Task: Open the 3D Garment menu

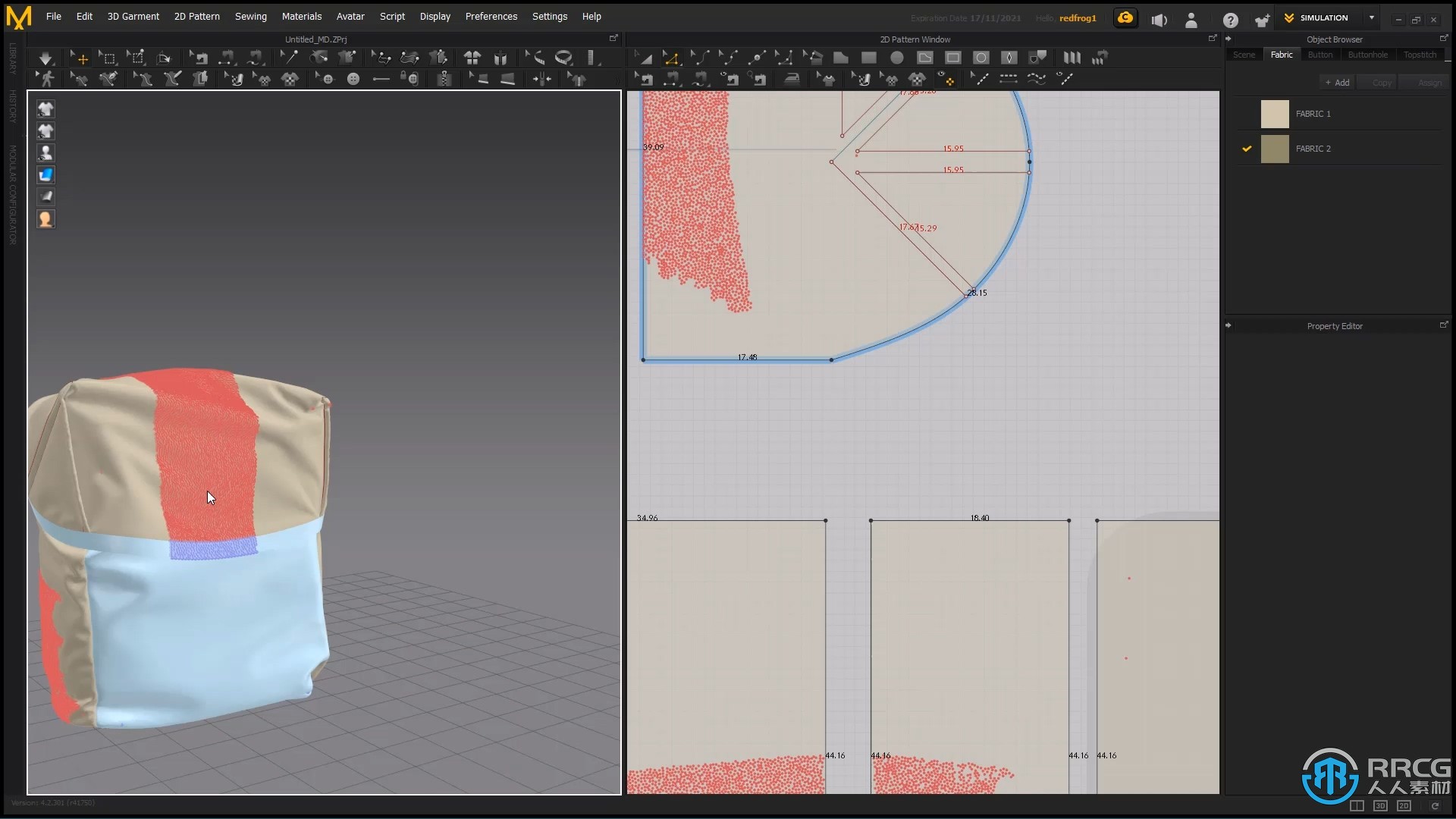Action: [133, 16]
